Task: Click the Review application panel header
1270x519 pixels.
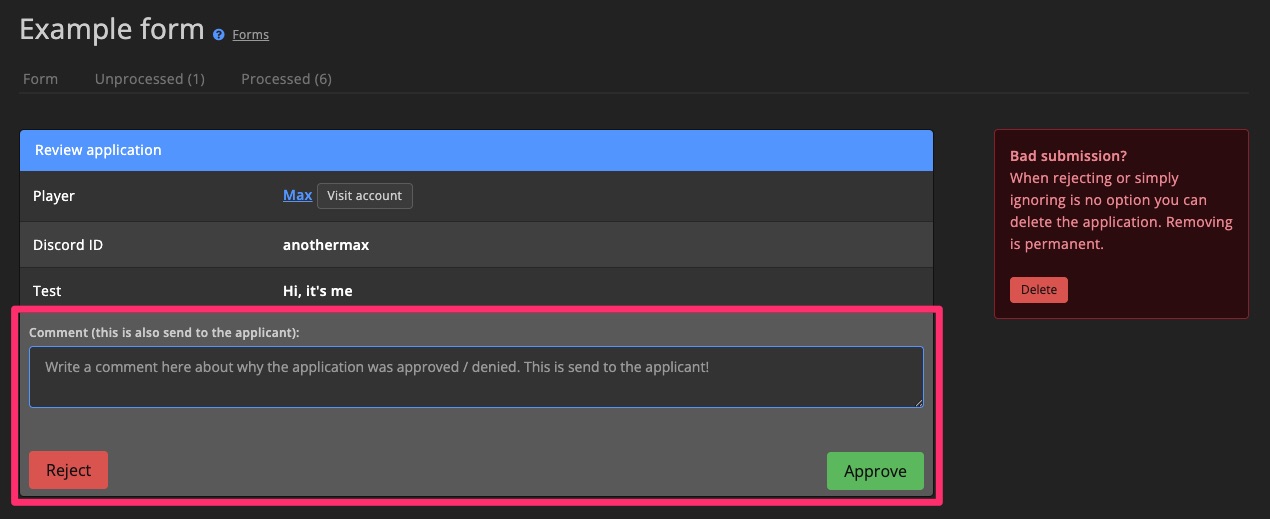Action: pos(475,150)
